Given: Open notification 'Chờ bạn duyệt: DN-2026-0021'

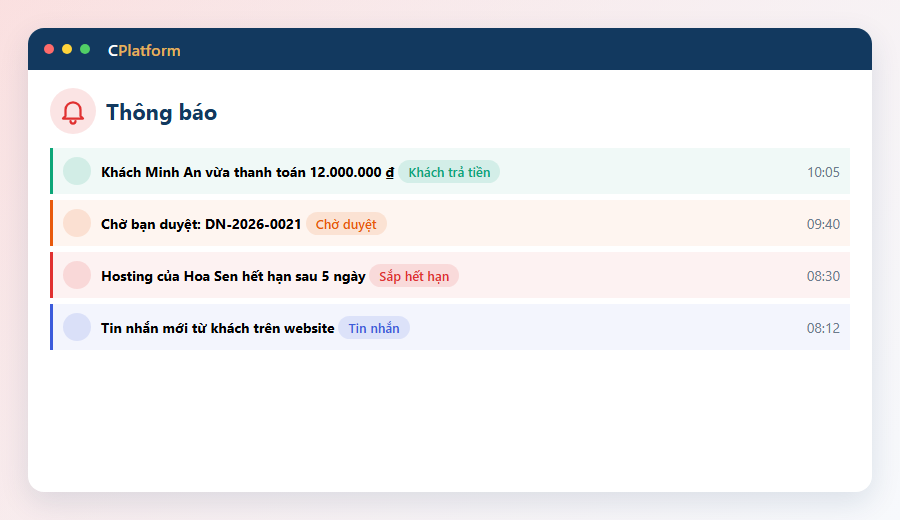Looking at the screenshot, I should tap(450, 223).
